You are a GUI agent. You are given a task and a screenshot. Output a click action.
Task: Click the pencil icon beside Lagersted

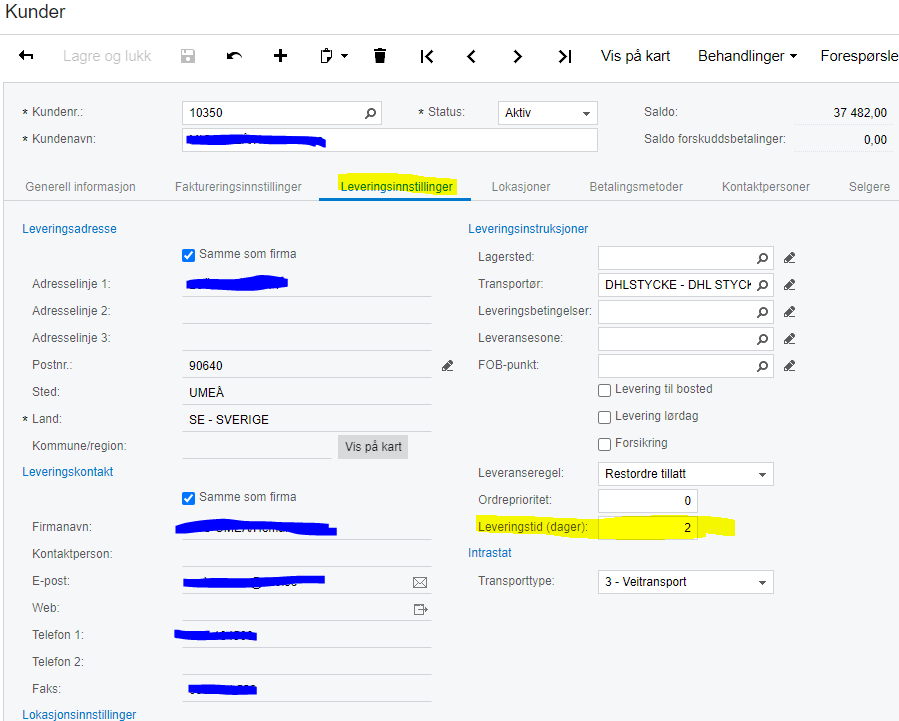[789, 258]
